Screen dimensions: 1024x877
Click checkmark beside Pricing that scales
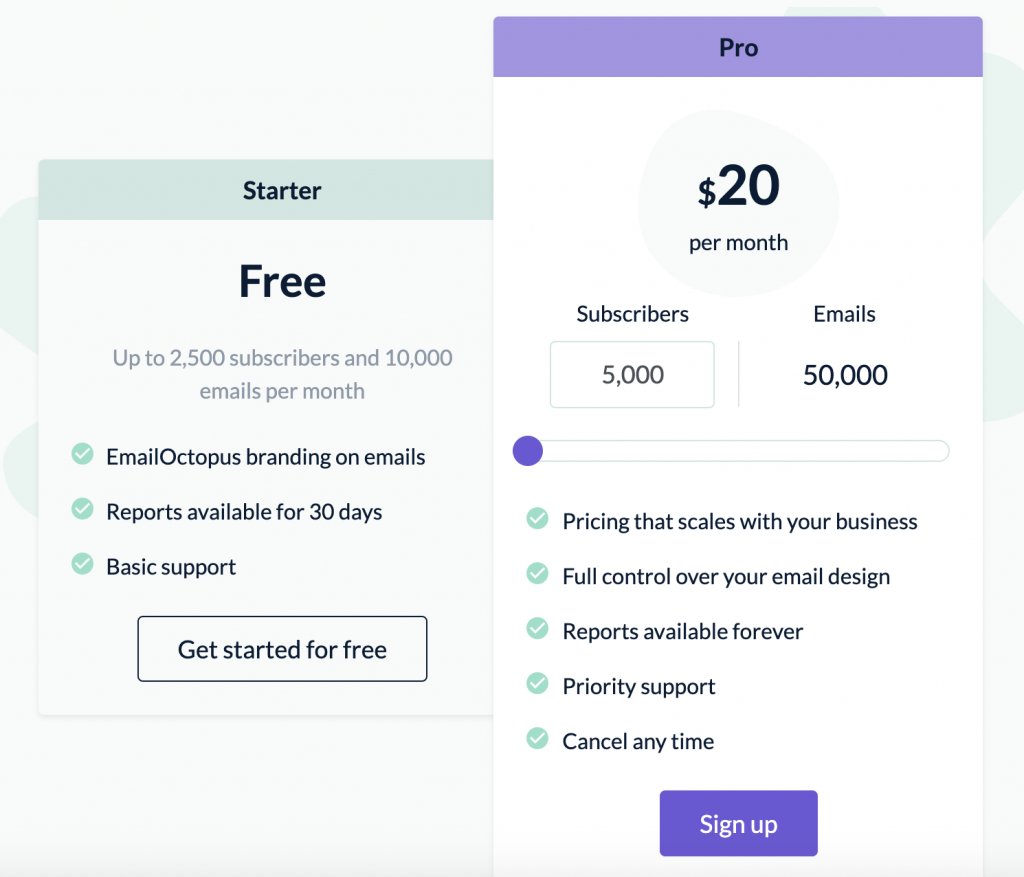538,520
